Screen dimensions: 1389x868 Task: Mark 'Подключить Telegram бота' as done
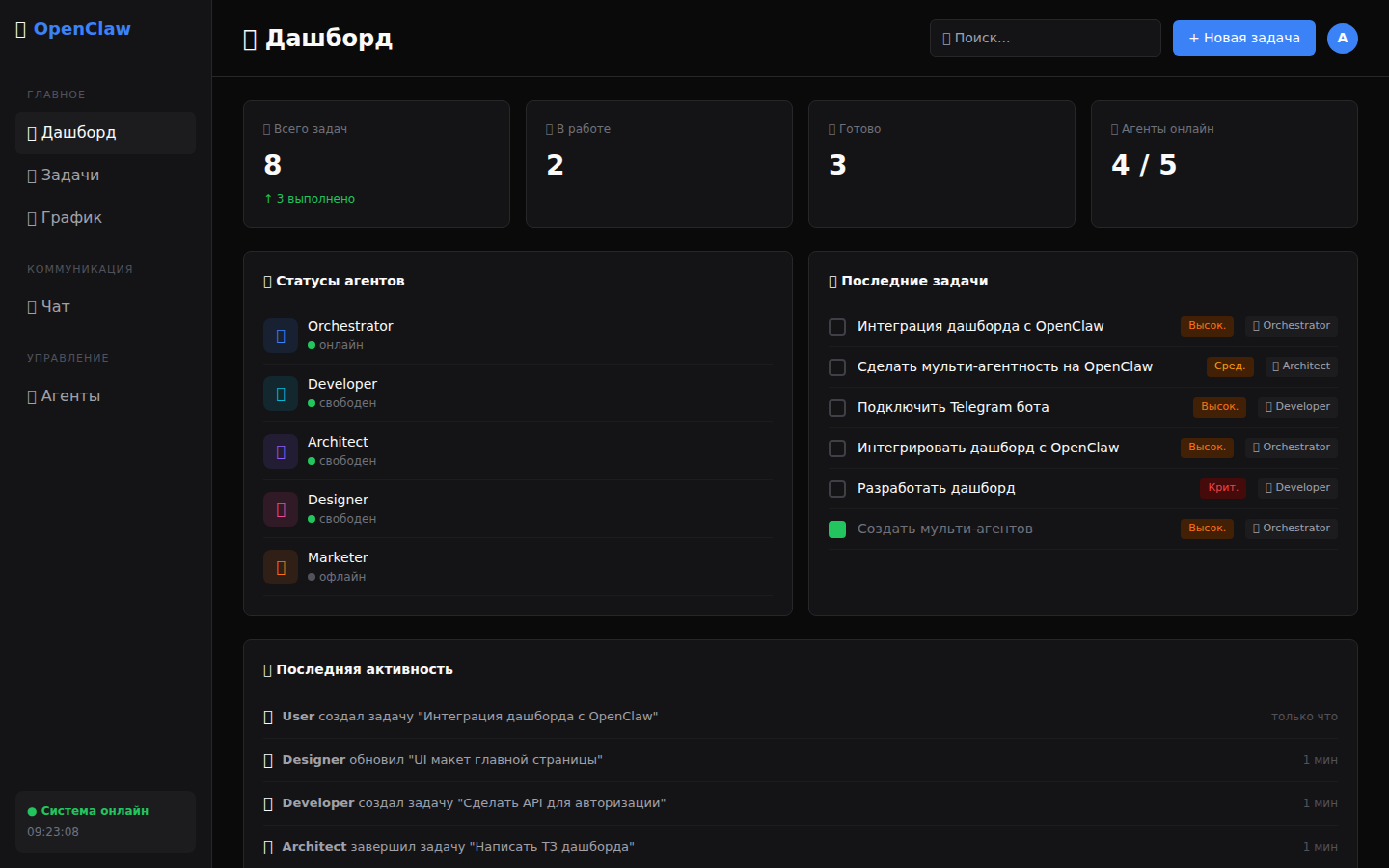(837, 408)
